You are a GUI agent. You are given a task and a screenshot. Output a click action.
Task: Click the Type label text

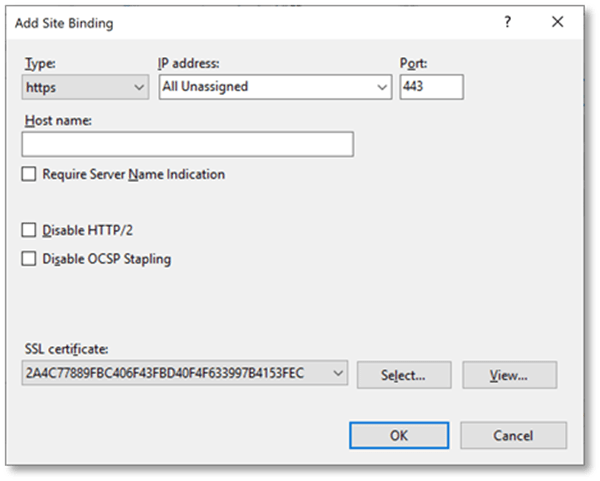pos(40,63)
